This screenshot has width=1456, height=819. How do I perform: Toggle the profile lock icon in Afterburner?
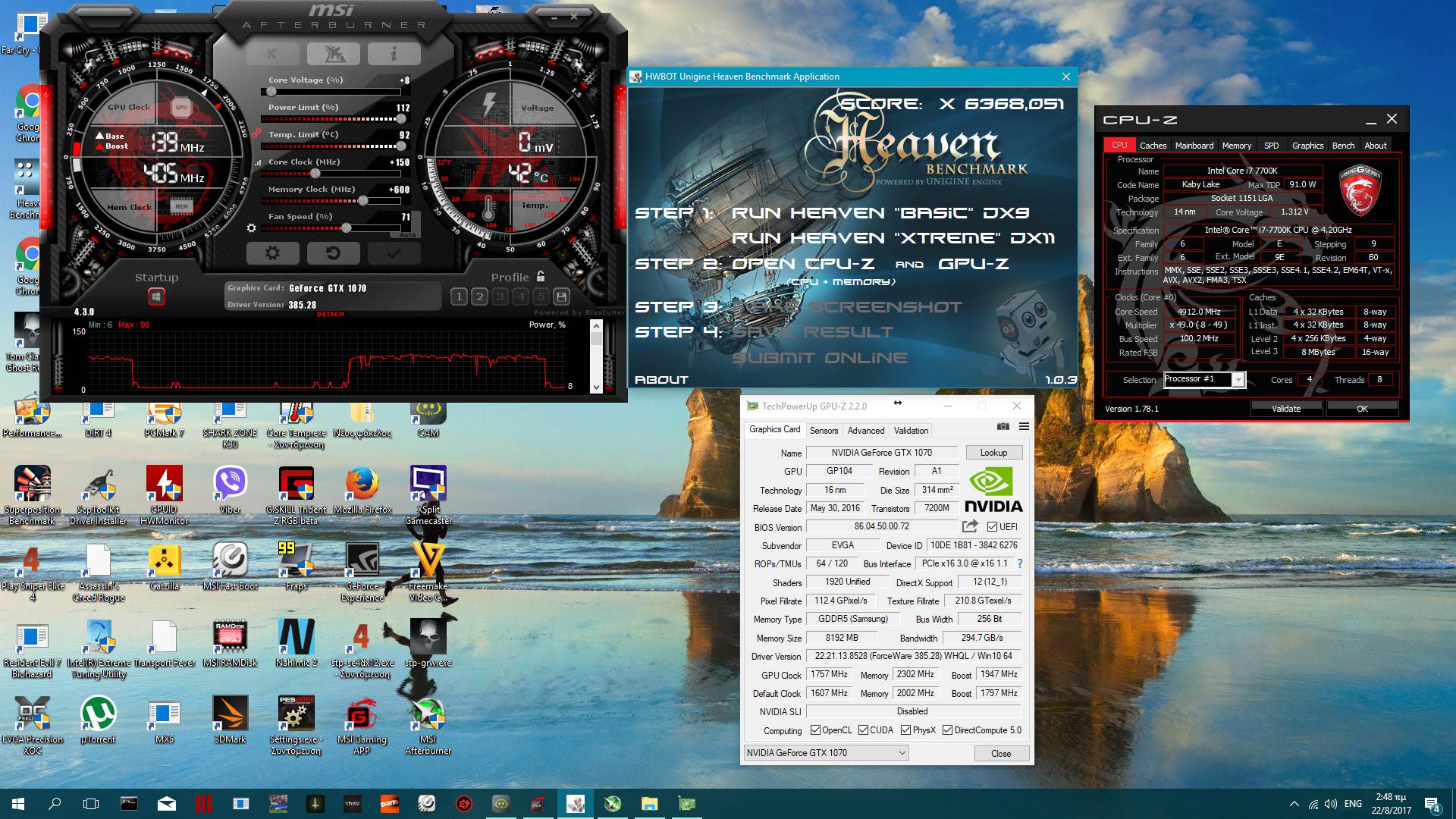(541, 277)
